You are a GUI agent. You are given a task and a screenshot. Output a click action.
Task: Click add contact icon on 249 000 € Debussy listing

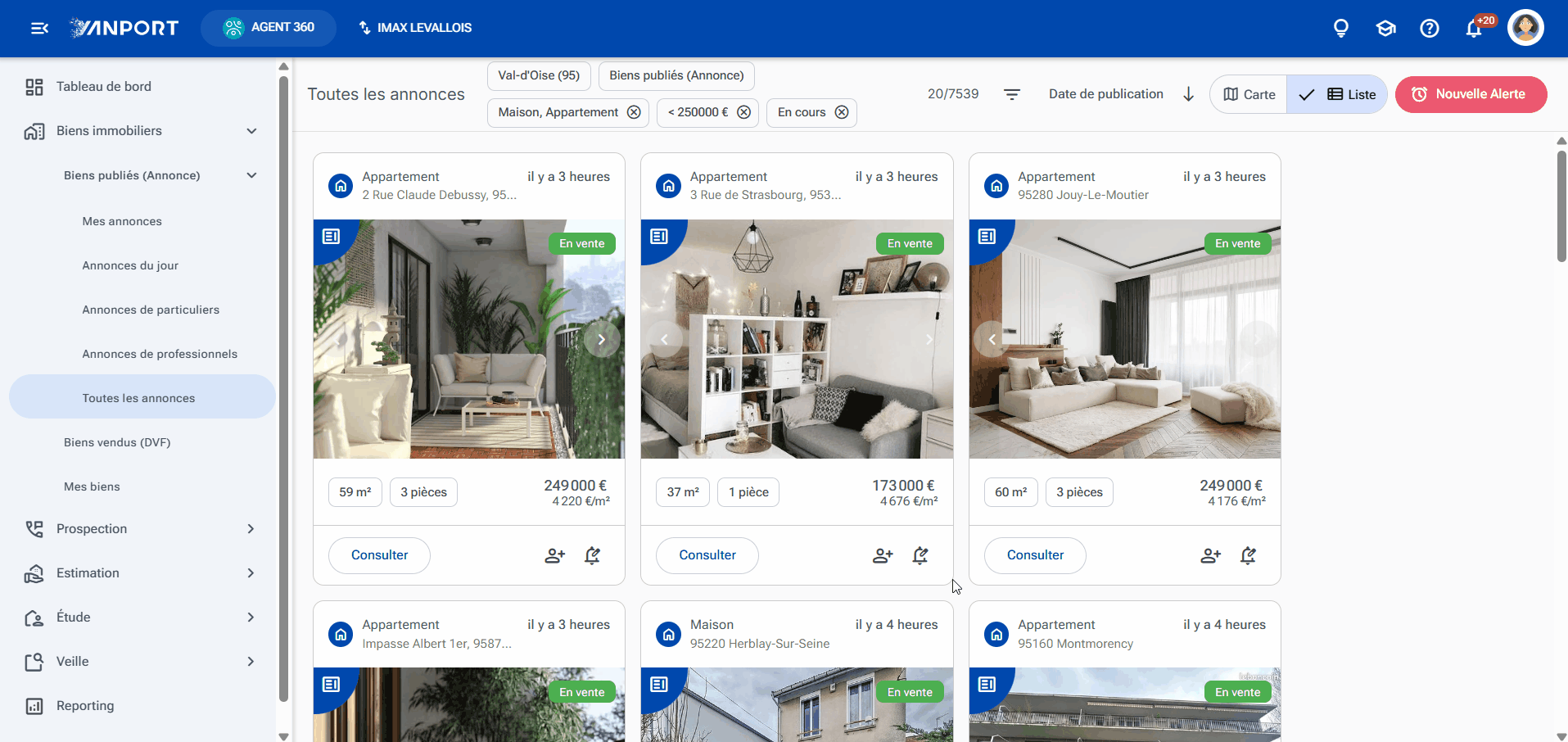555,556
